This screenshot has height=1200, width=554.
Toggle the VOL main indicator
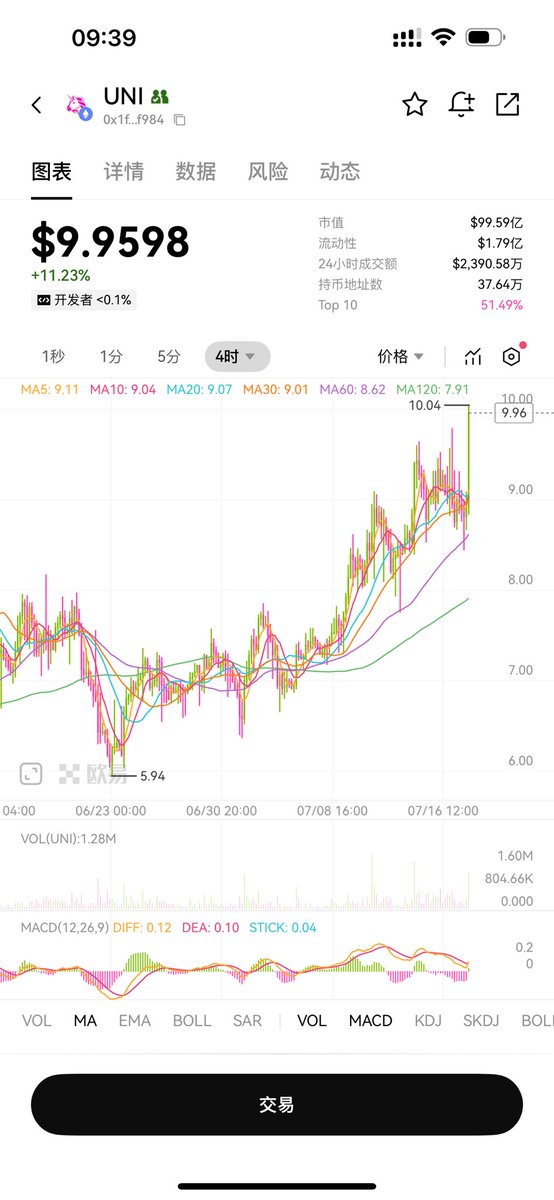tap(36, 1021)
